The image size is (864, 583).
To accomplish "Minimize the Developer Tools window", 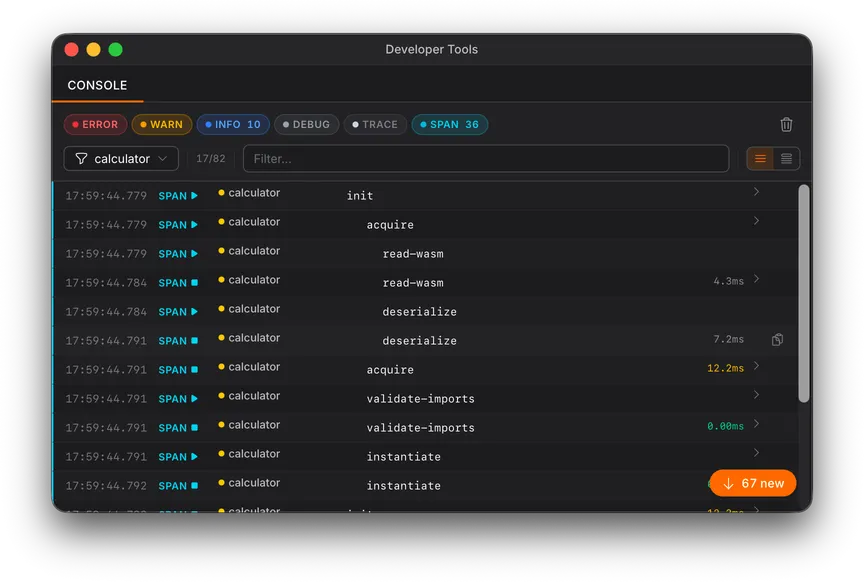I will [94, 50].
